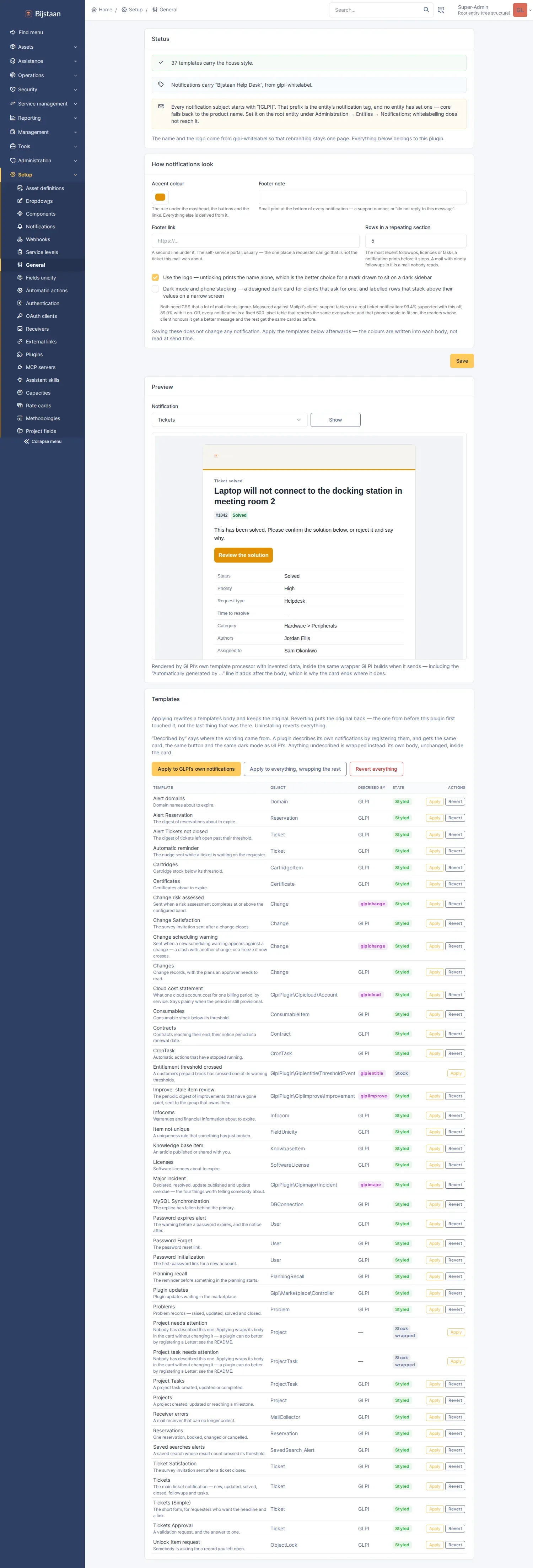Open the MCP servers icon
The width and height of the screenshot is (533, 1568).
20,367
